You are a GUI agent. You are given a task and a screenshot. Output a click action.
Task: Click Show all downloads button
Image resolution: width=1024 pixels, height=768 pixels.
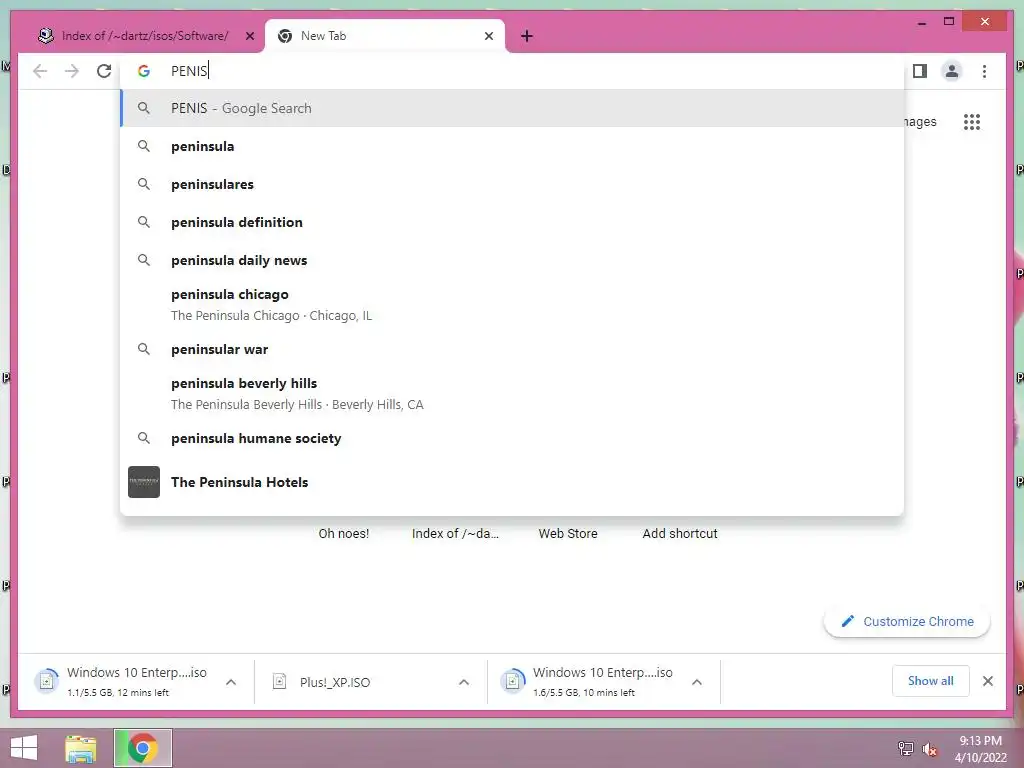tap(930, 681)
